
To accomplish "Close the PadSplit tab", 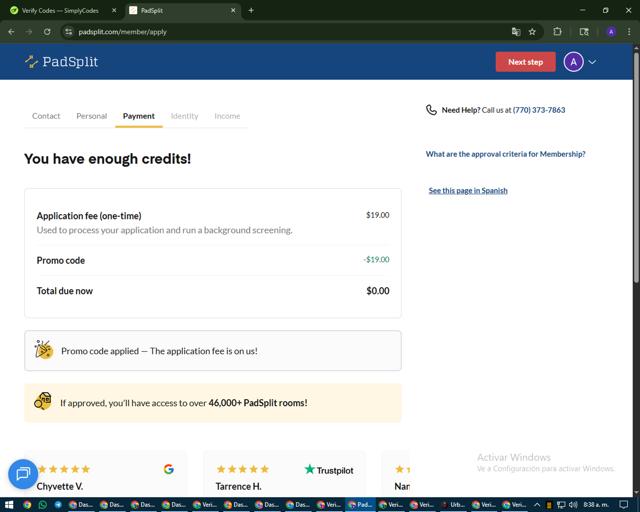I will point(233,11).
